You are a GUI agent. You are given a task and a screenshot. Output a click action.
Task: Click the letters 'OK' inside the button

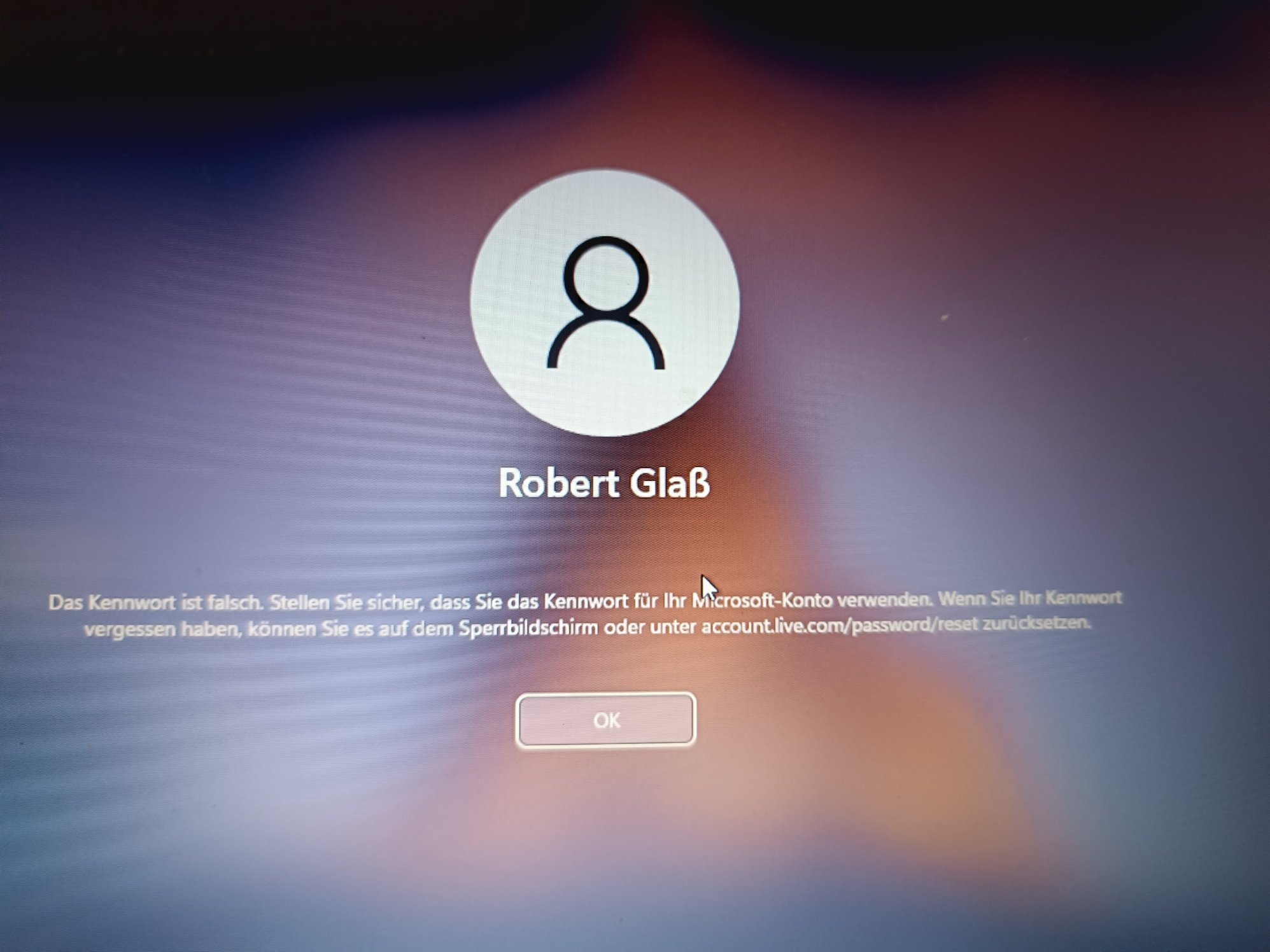pos(606,720)
